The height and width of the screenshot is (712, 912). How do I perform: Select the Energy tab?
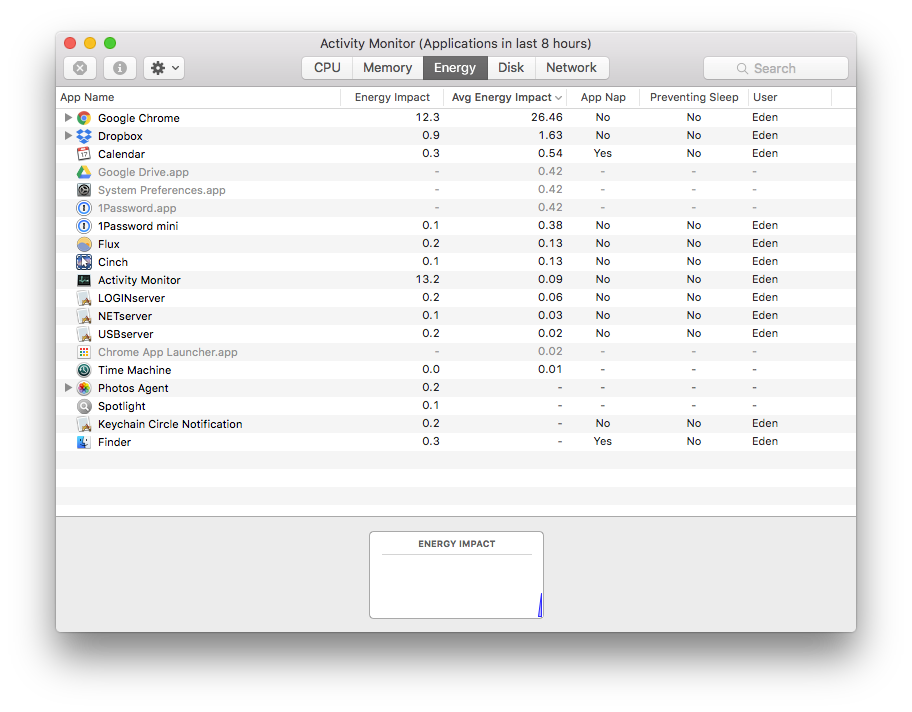click(x=455, y=67)
